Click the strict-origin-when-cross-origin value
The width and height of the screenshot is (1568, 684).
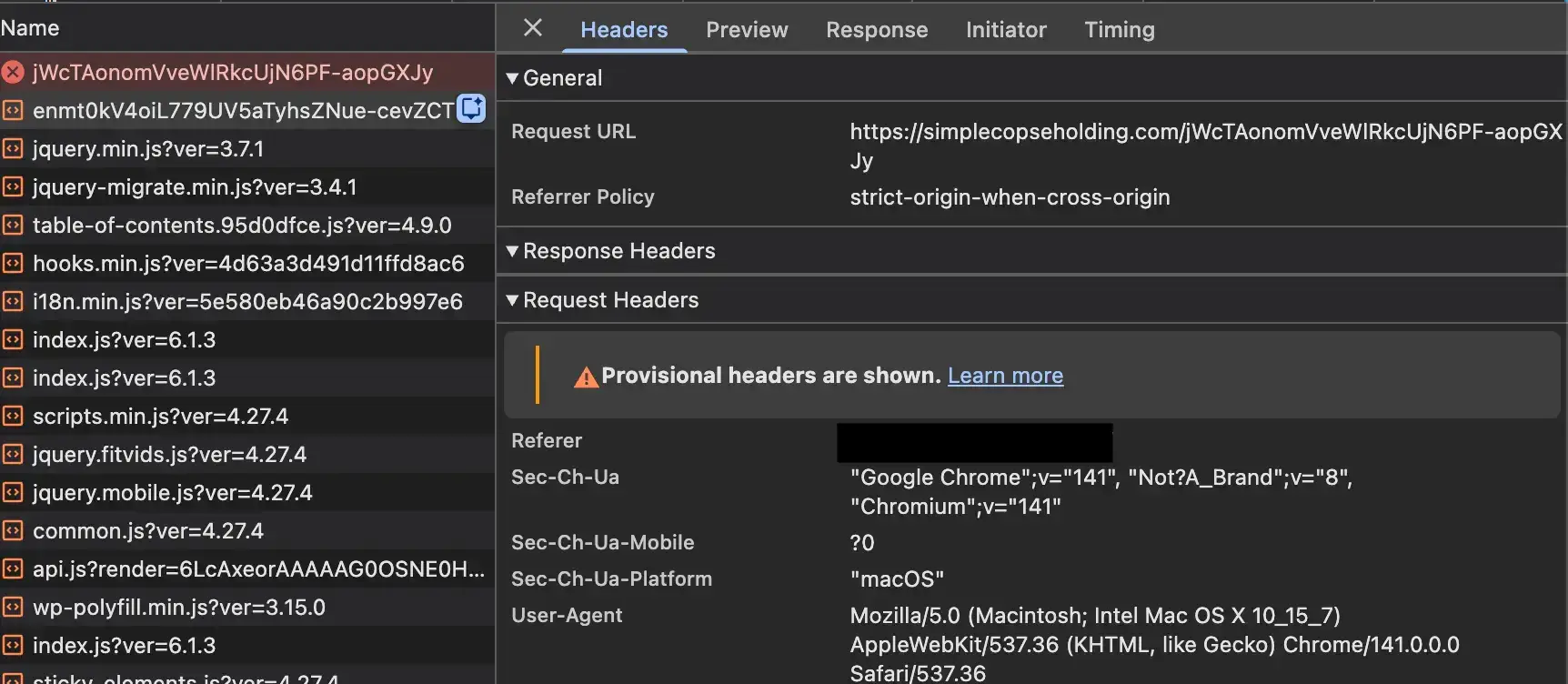pos(1010,196)
